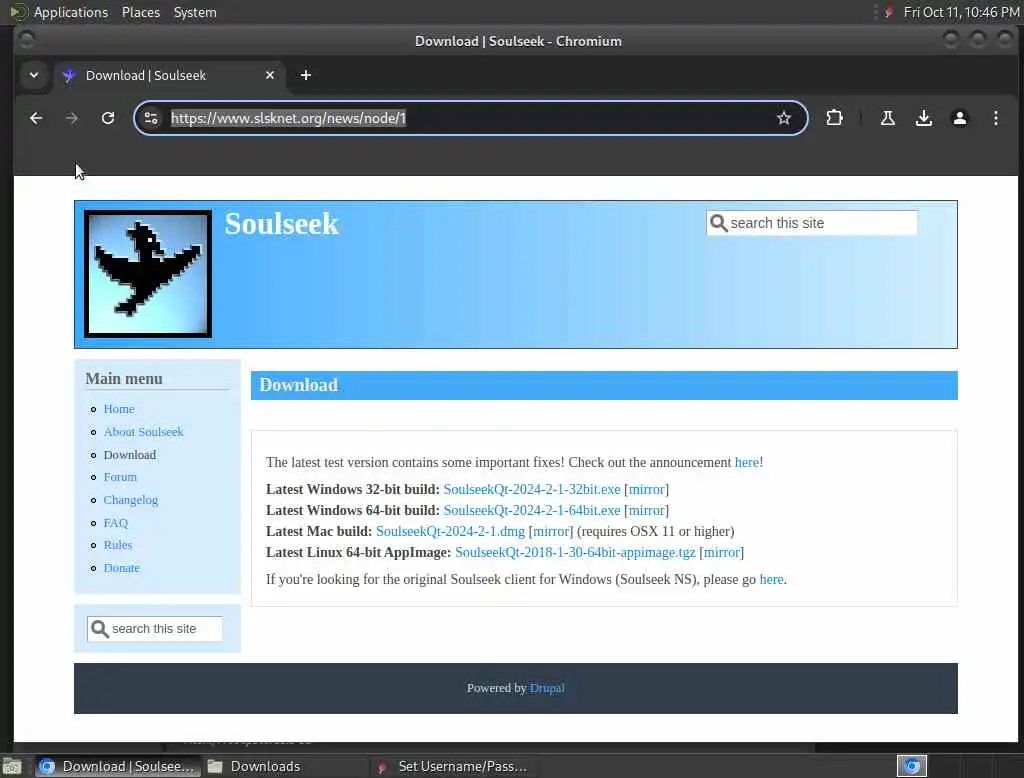Click show desktop icon in bottom panel
Image resolution: width=1024 pixels, height=778 pixels.
pos(12,766)
